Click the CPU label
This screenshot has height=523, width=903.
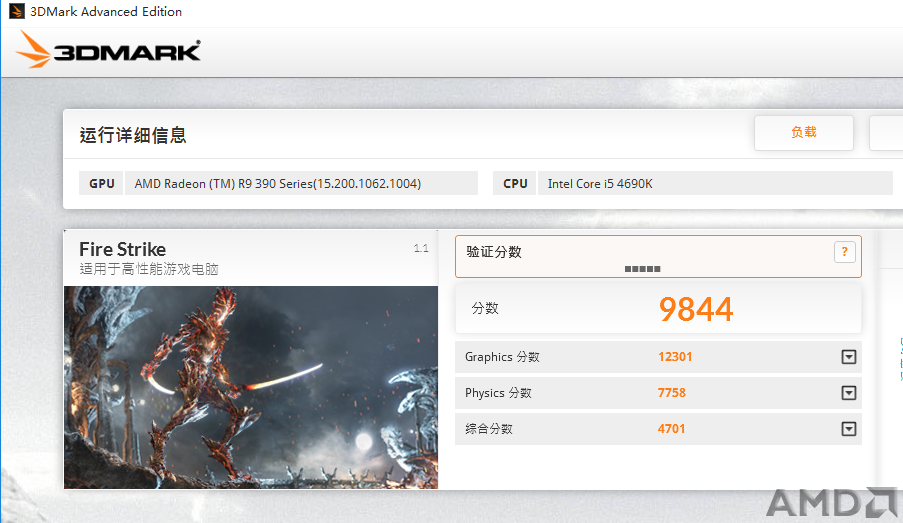coord(515,183)
